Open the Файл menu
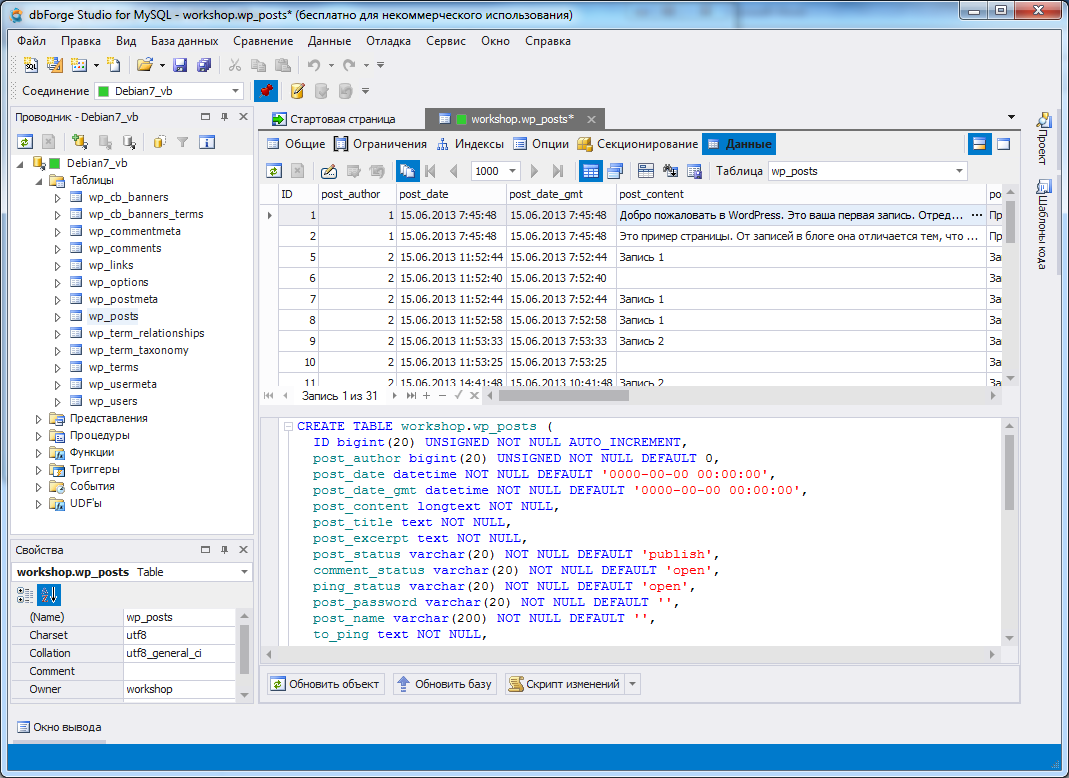Screen dimensions: 1069x778 (31, 41)
